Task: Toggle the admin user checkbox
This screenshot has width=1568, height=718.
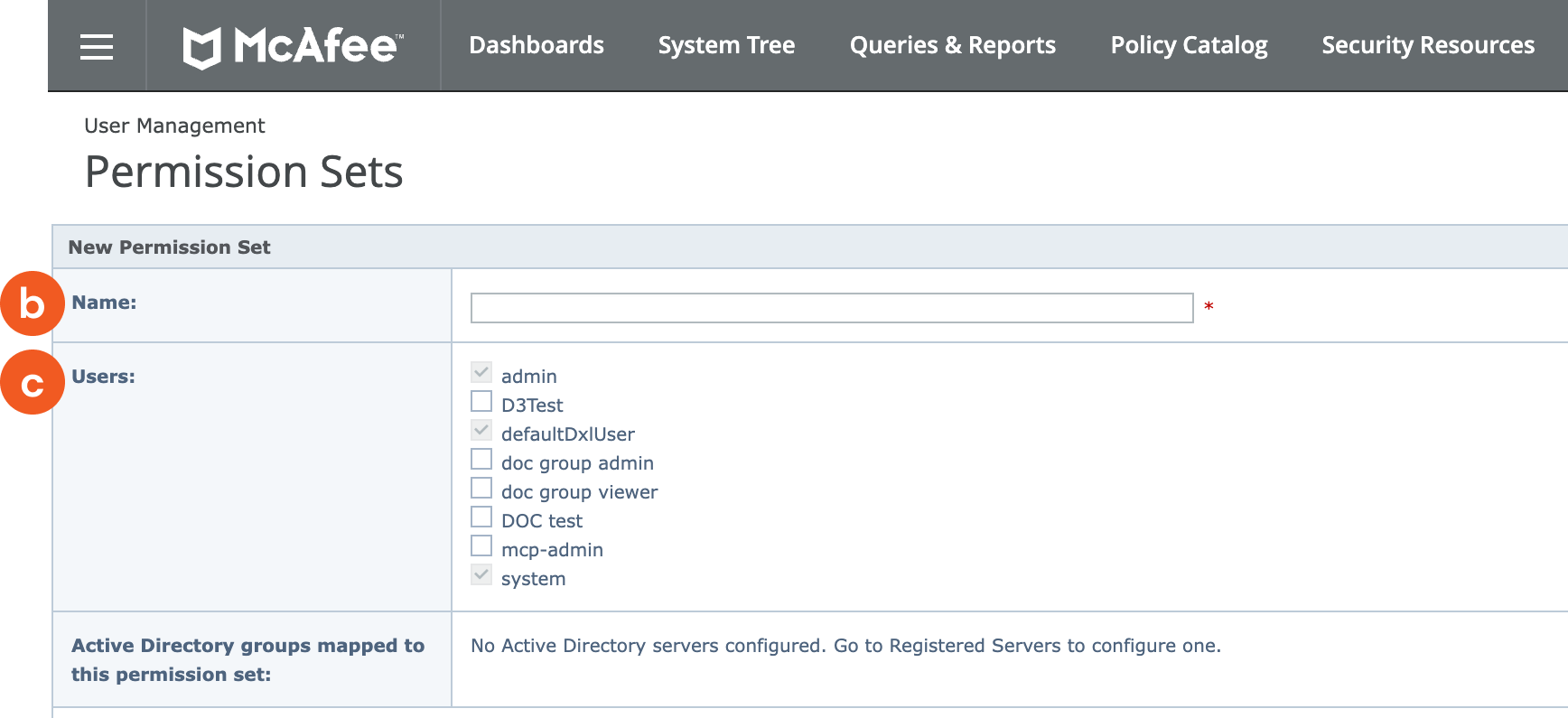Action: click(x=481, y=373)
